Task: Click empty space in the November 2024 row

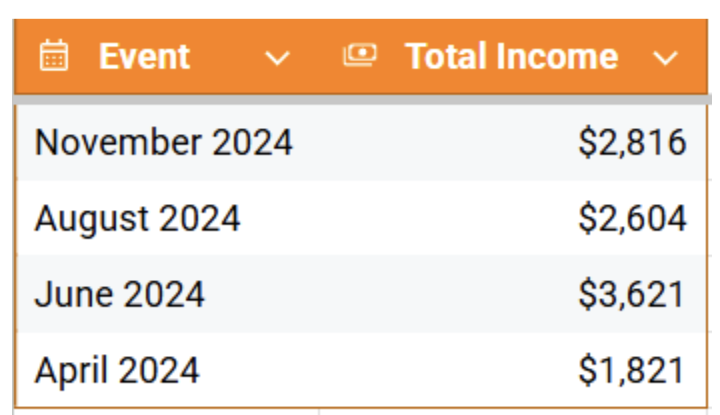Action: point(434,142)
